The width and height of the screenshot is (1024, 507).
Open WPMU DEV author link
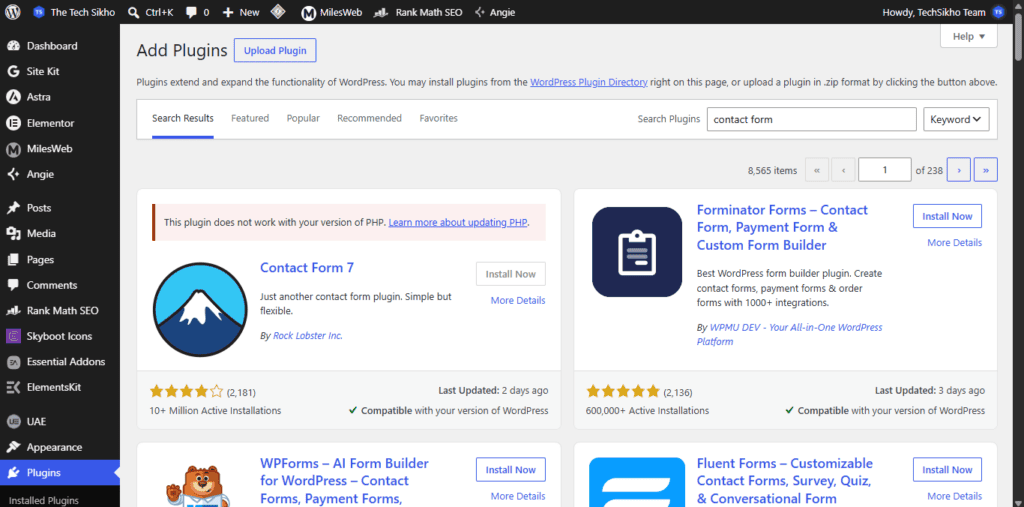pos(790,335)
